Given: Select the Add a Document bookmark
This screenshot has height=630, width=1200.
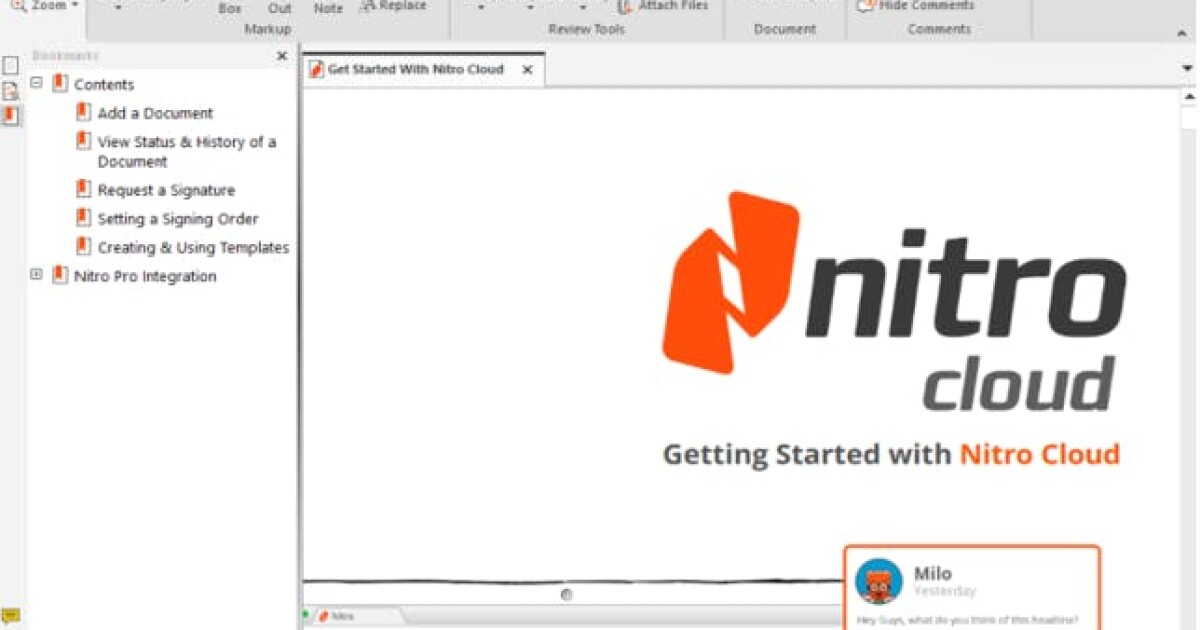Looking at the screenshot, I should (154, 113).
